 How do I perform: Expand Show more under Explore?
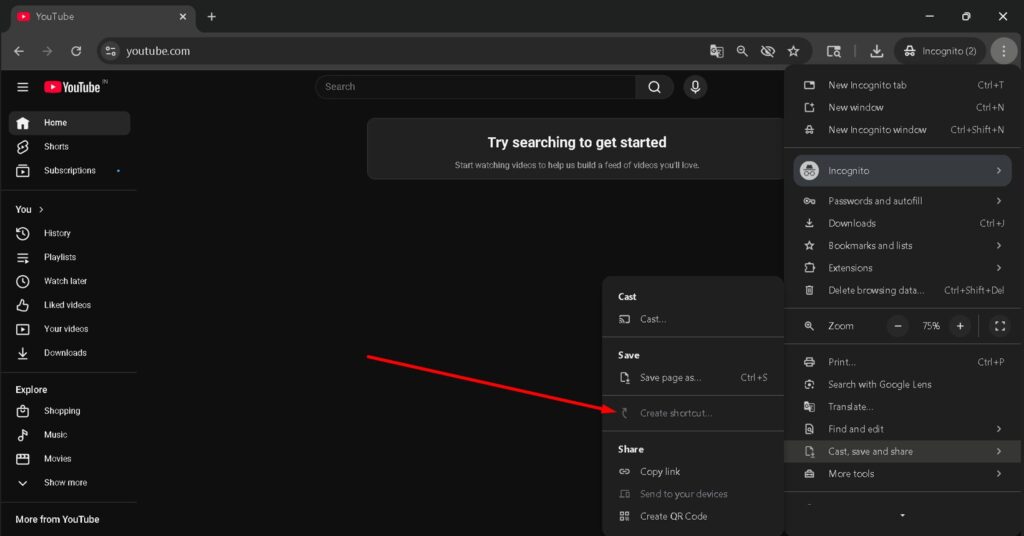(69, 482)
